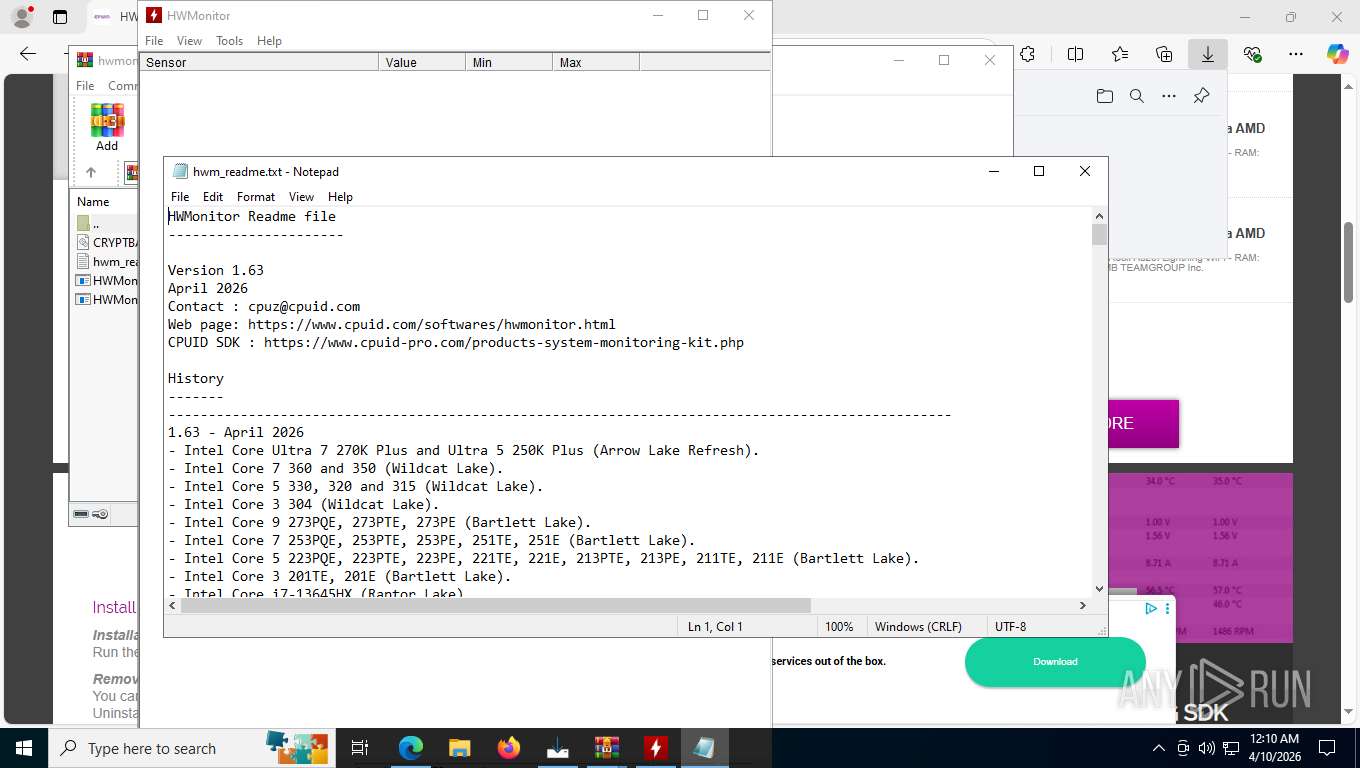This screenshot has width=1360, height=768.
Task: Open HWMonitor Help menu
Action: 269,41
